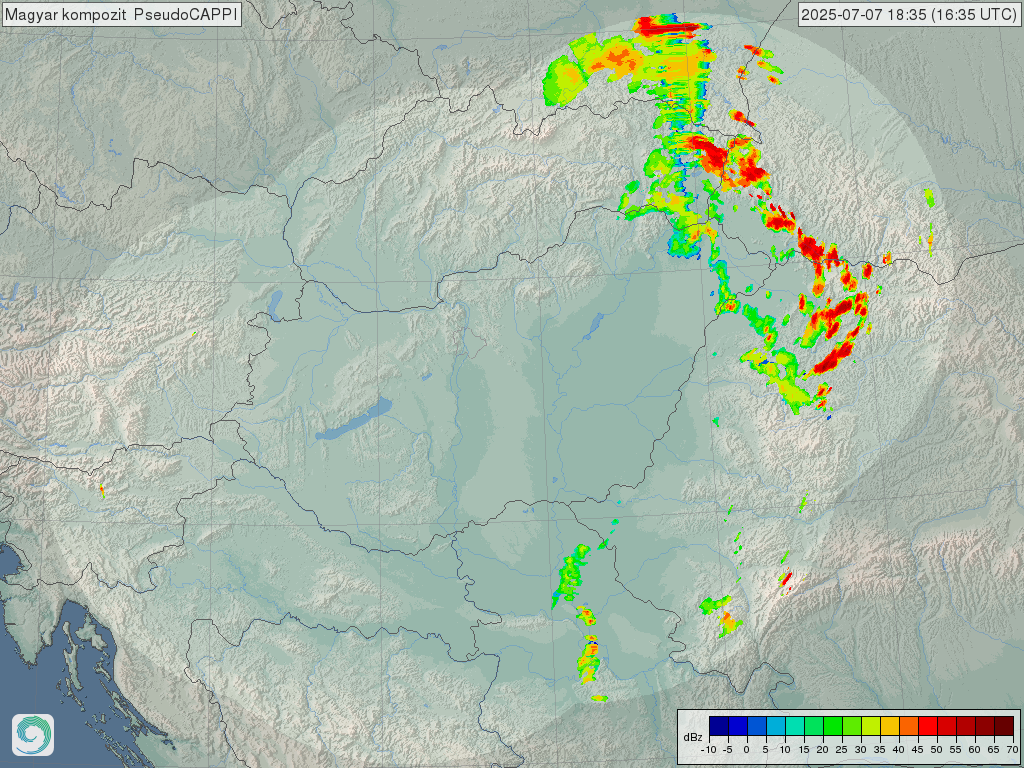
Task: Click the teal spiral weather service logo
Action: (33, 735)
